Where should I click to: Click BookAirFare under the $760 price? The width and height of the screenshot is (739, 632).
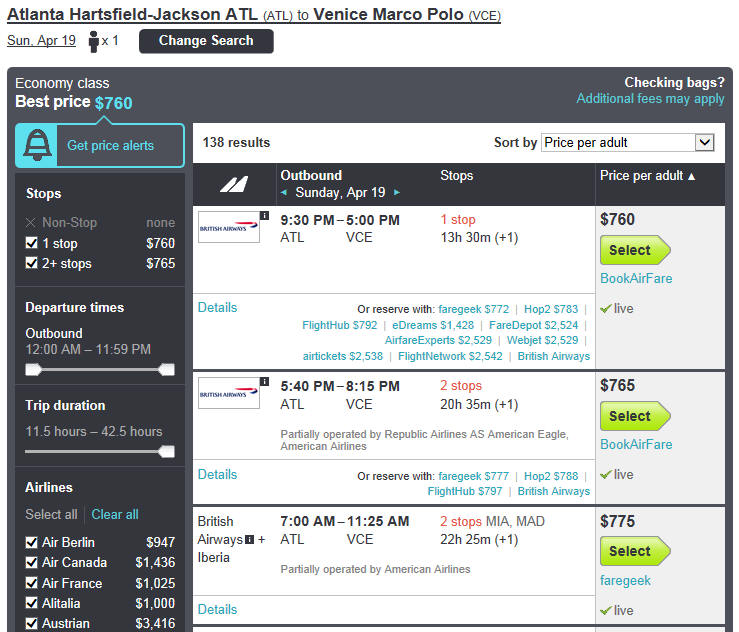click(x=636, y=279)
